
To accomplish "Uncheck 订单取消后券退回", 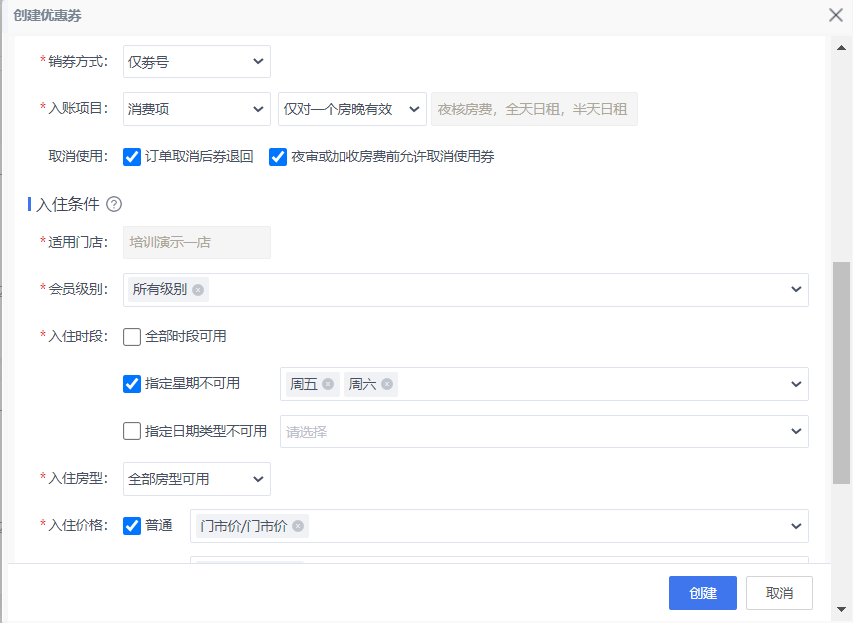I will coord(132,157).
